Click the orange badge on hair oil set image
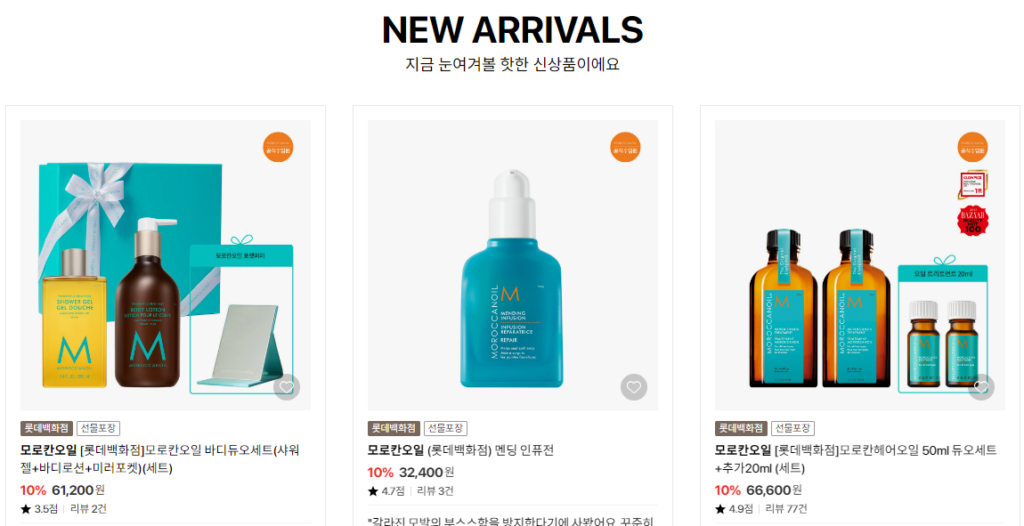The height and width of the screenshot is (526, 1024). coord(973,147)
